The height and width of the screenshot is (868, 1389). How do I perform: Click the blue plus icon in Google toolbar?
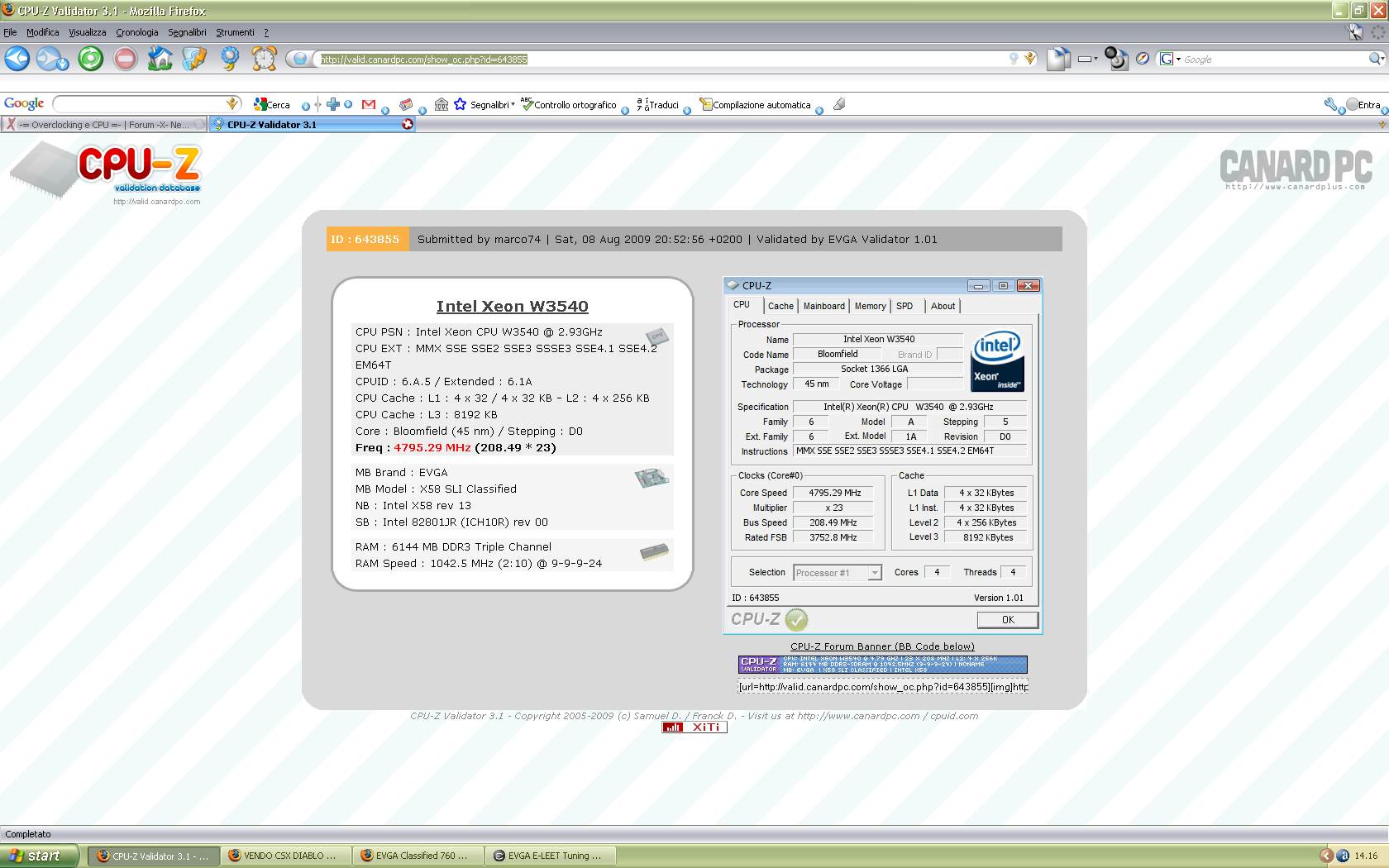(x=333, y=104)
